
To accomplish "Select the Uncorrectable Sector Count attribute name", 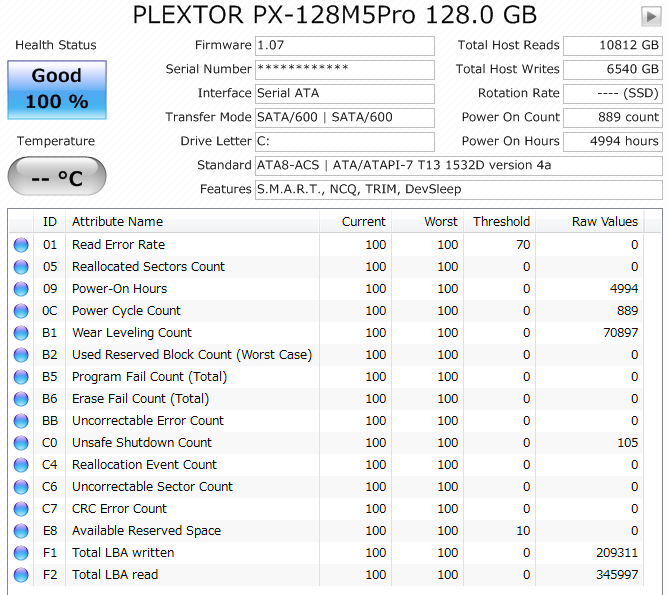I will coord(152,487).
